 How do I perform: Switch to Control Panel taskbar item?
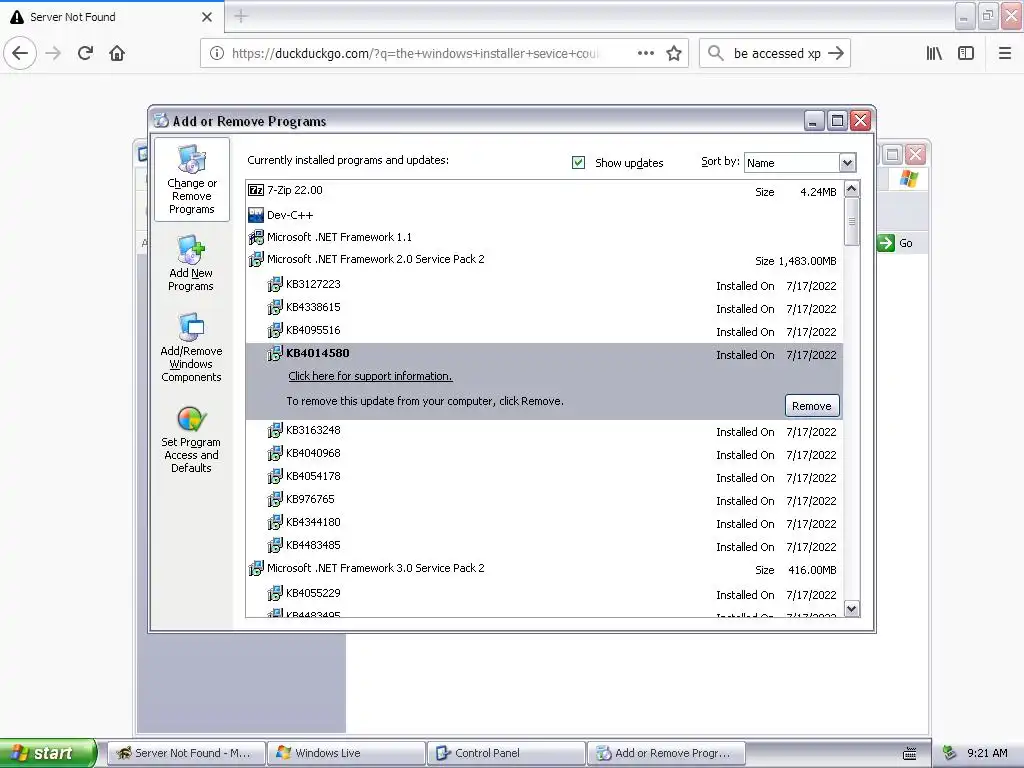pyautogui.click(x=506, y=753)
